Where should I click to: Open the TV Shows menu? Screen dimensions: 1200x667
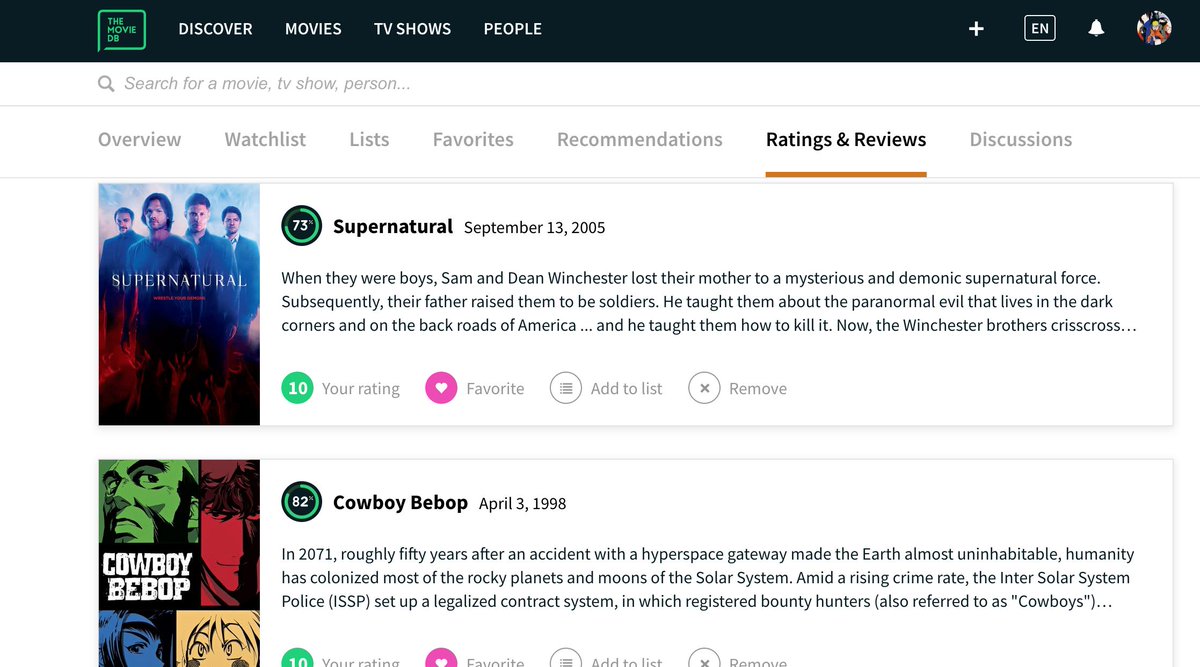[412, 29]
